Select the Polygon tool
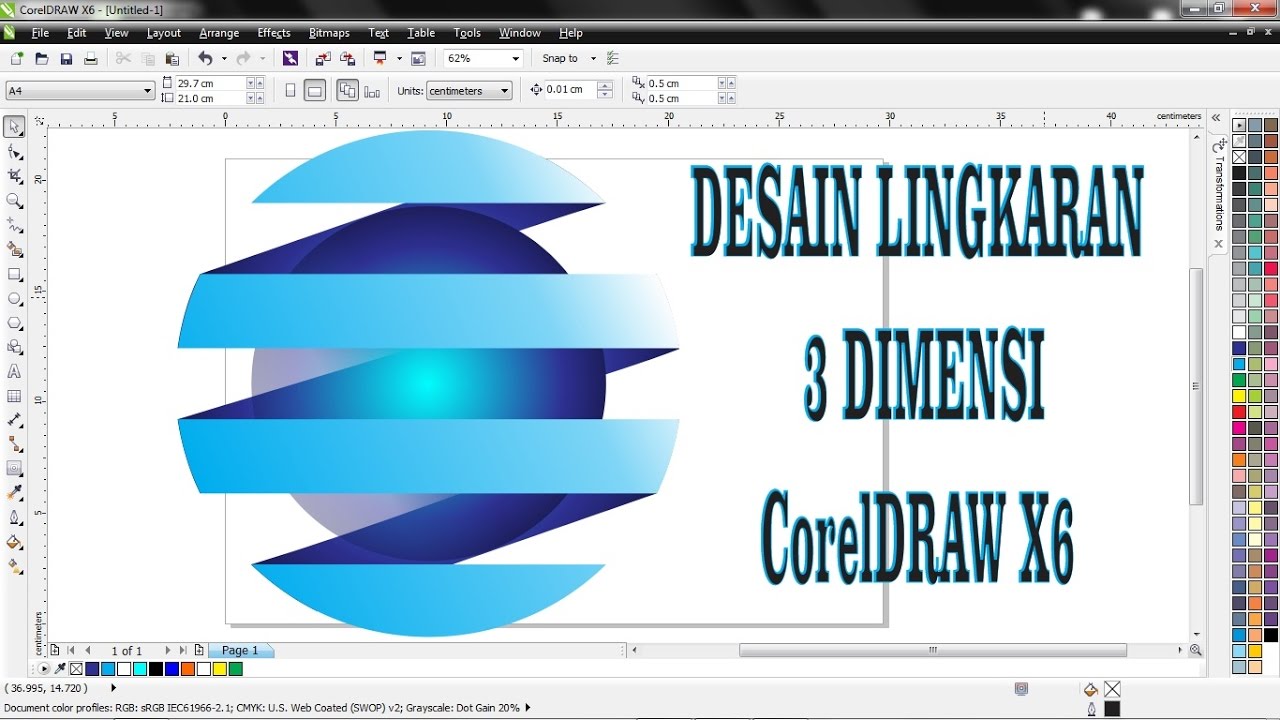This screenshot has height=720, width=1280. point(14,323)
